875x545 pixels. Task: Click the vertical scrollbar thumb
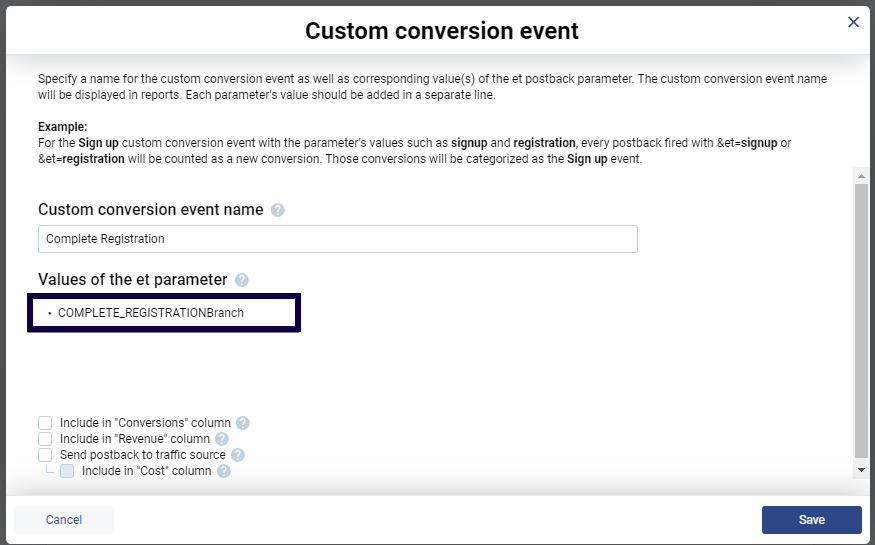pos(861,320)
